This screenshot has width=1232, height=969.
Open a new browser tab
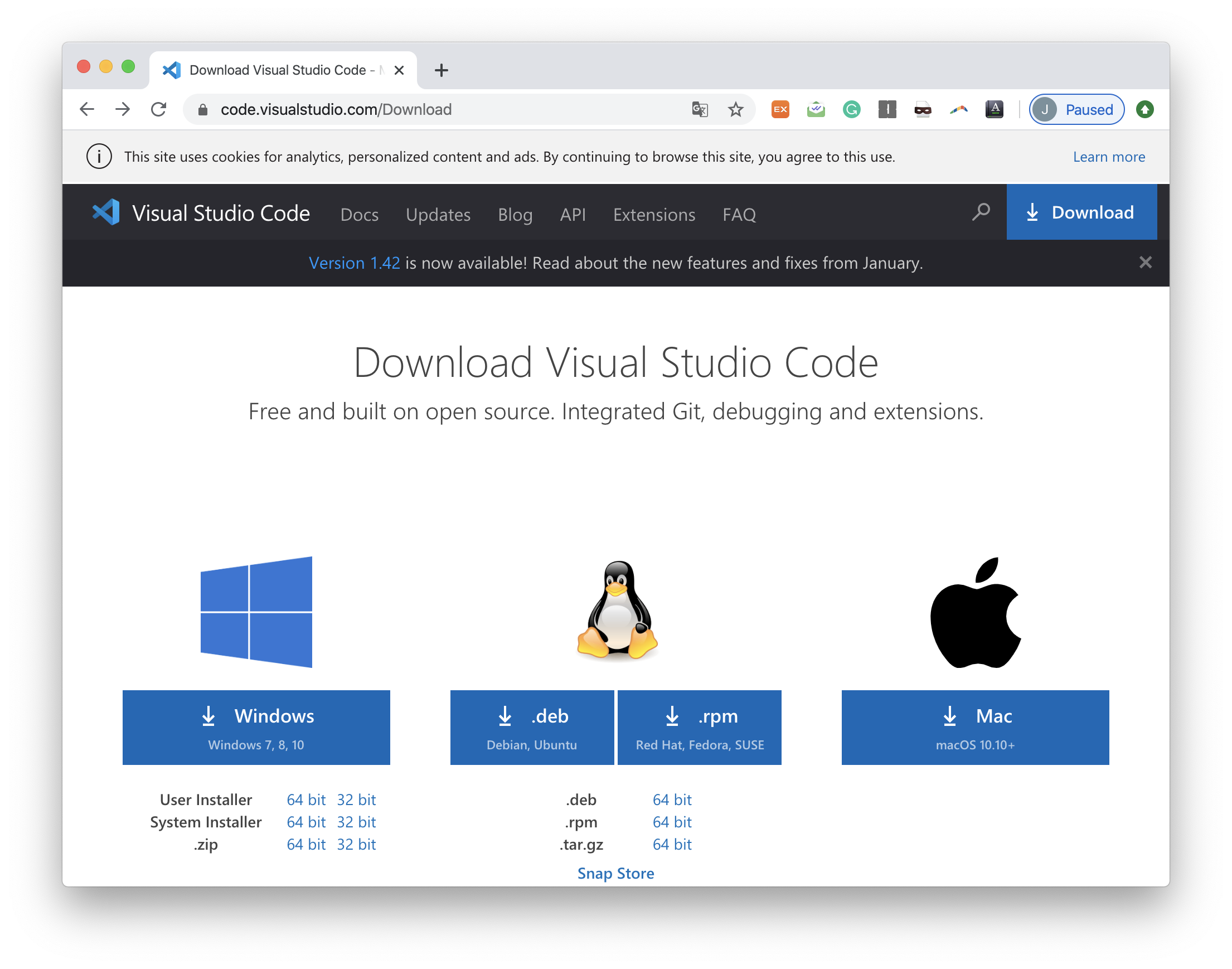click(x=442, y=70)
